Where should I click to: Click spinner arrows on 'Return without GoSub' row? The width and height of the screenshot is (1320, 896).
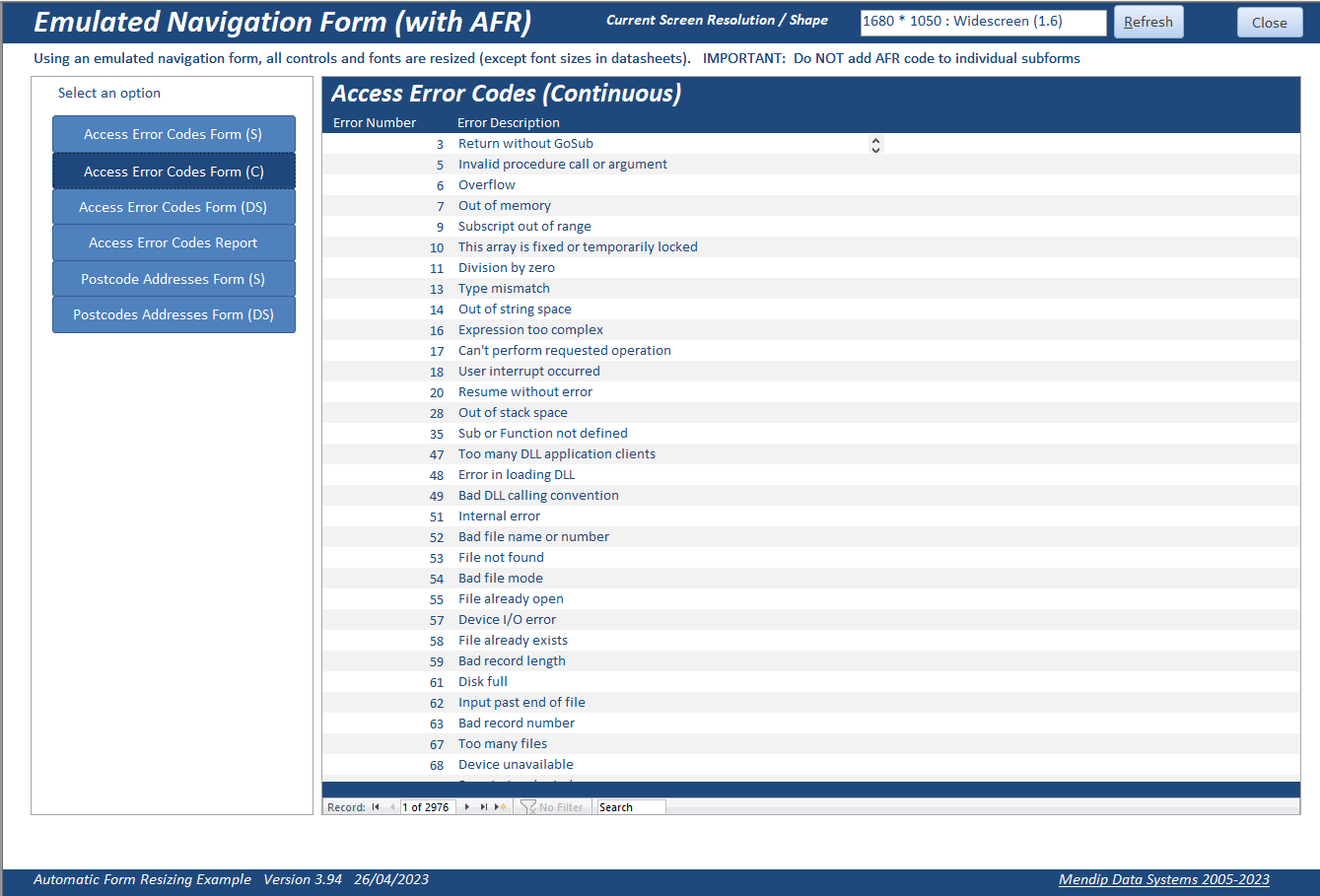click(875, 144)
